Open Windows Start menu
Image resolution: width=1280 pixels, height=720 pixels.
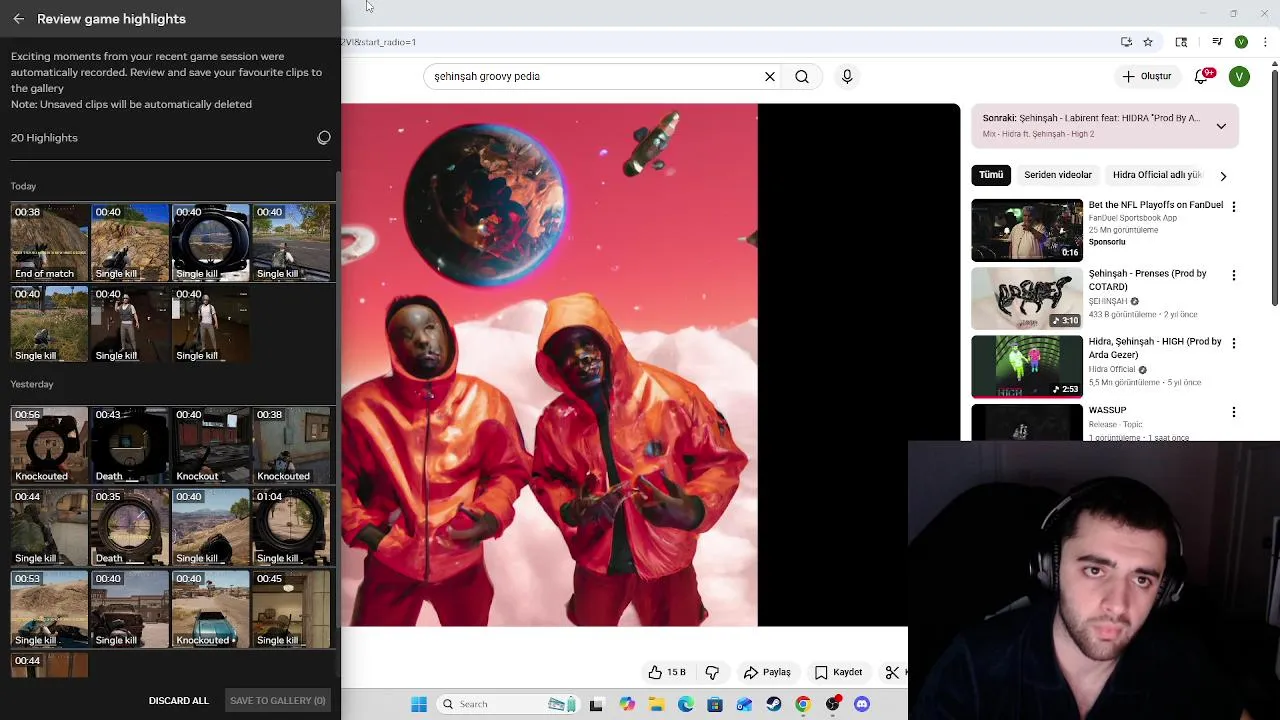point(419,704)
